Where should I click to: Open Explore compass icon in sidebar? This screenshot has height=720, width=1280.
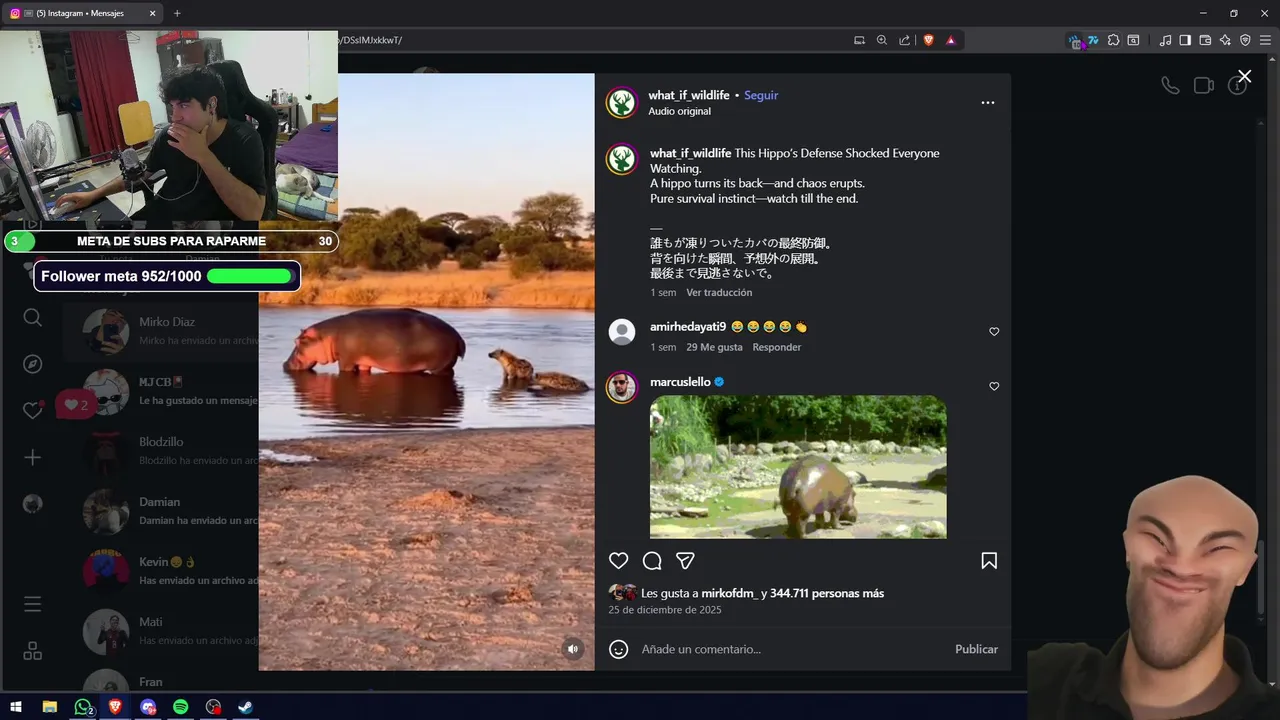click(33, 364)
